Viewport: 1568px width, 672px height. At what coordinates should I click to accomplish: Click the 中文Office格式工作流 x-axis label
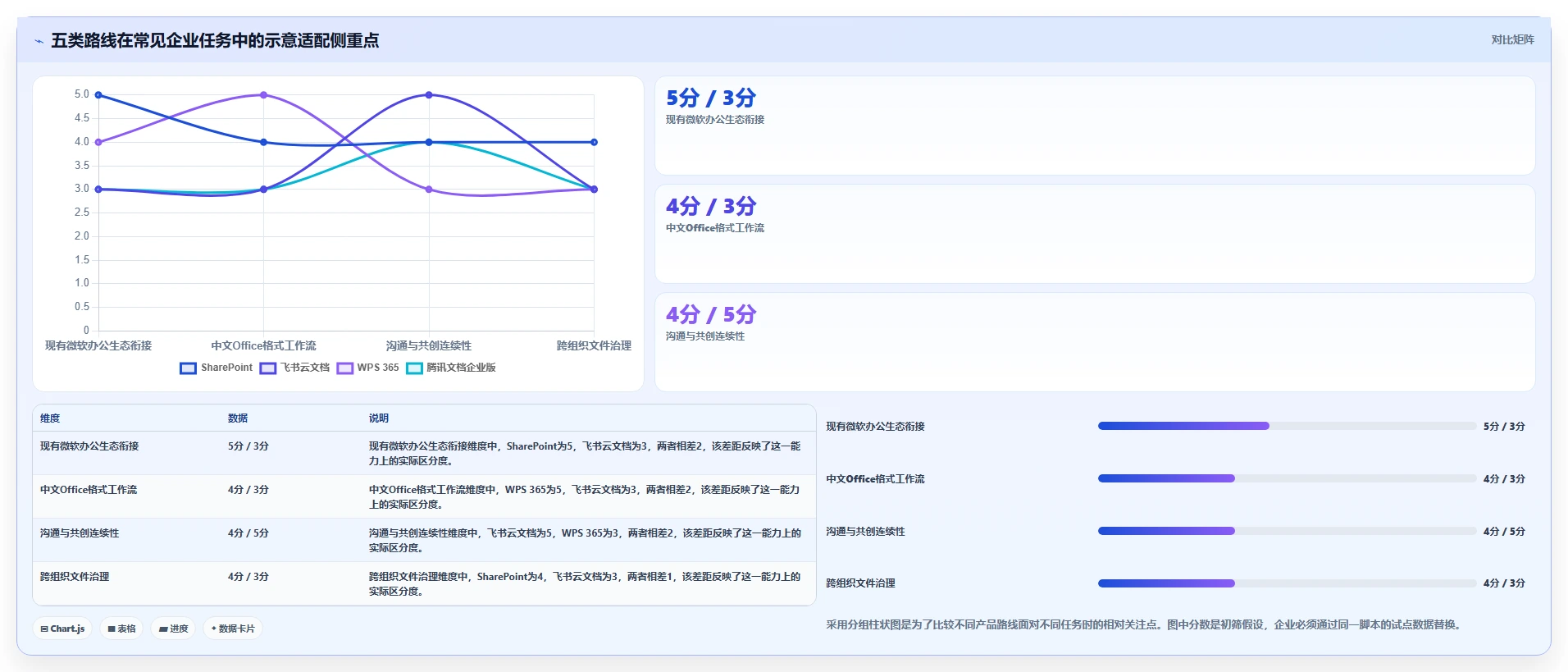click(263, 345)
